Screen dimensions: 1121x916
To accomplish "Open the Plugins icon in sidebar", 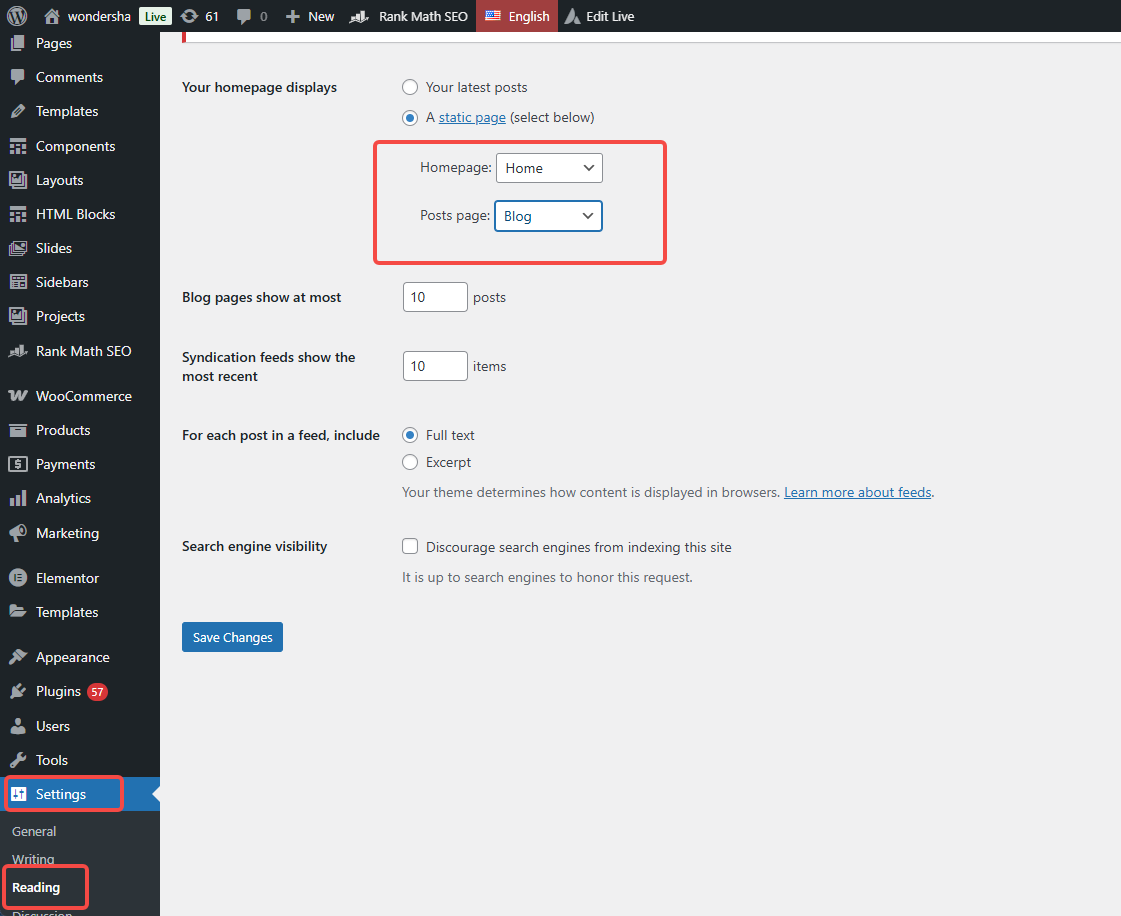I will [18, 692].
